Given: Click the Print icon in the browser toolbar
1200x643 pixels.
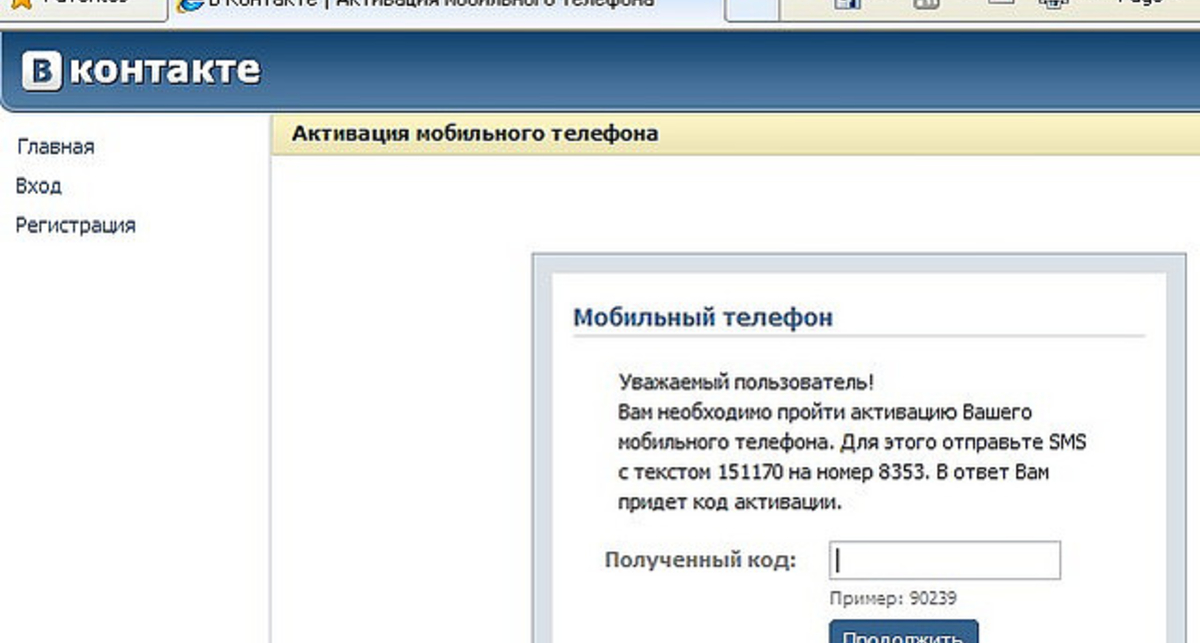Looking at the screenshot, I should (1053, 4).
